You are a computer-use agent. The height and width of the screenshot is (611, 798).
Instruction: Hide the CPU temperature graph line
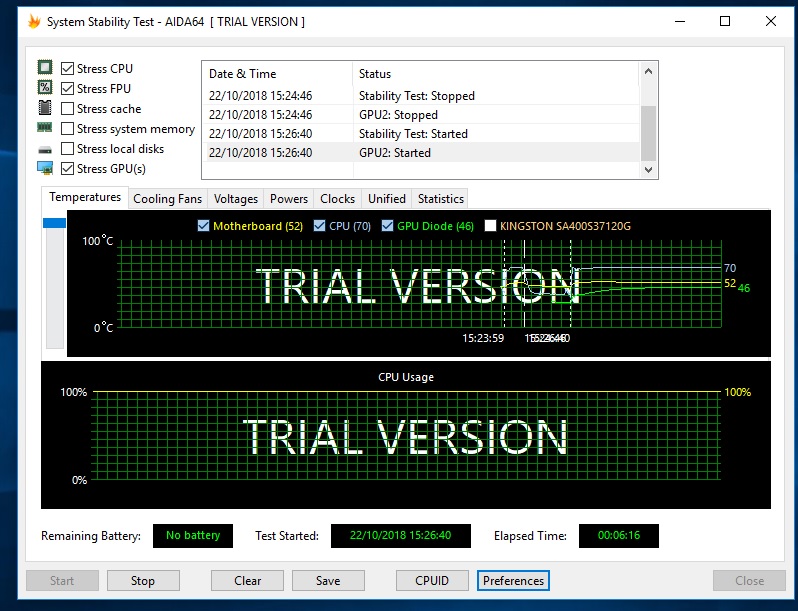coord(319,226)
